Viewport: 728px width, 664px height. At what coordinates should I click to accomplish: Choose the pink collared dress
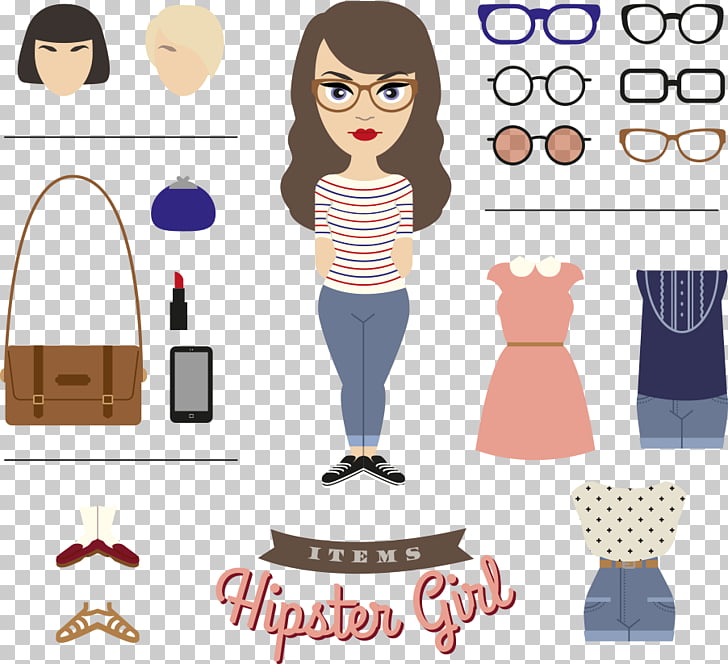pos(535,358)
